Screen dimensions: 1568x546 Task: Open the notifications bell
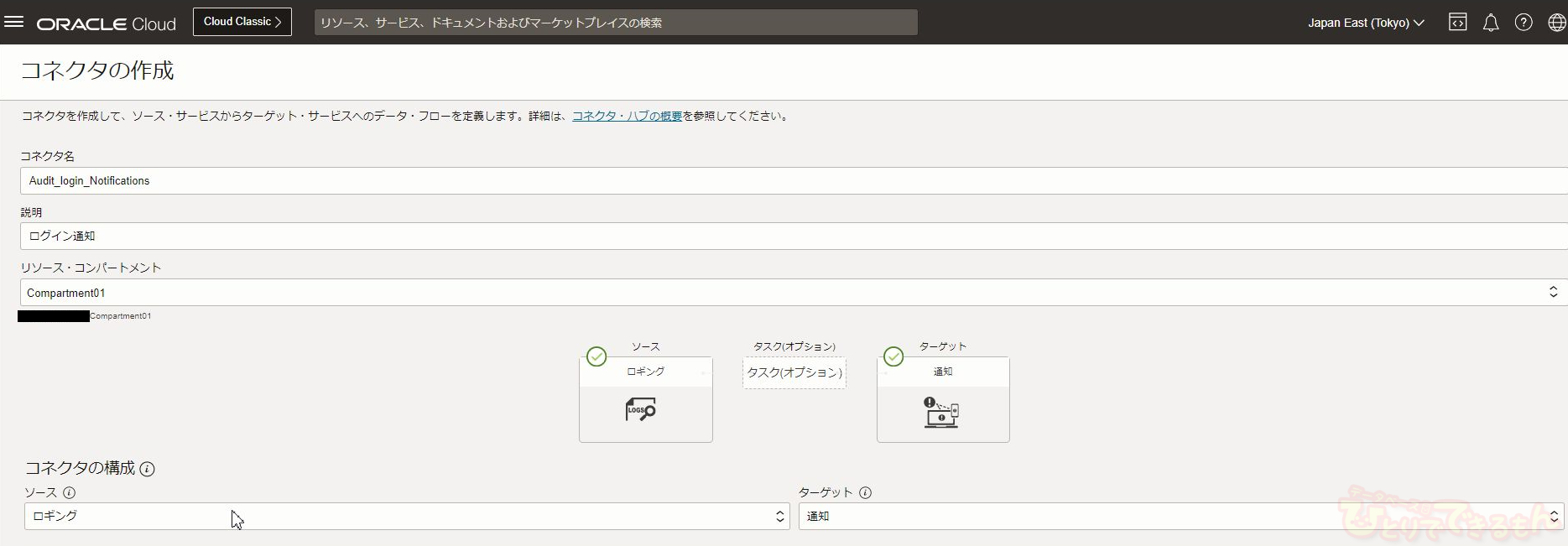(1491, 23)
